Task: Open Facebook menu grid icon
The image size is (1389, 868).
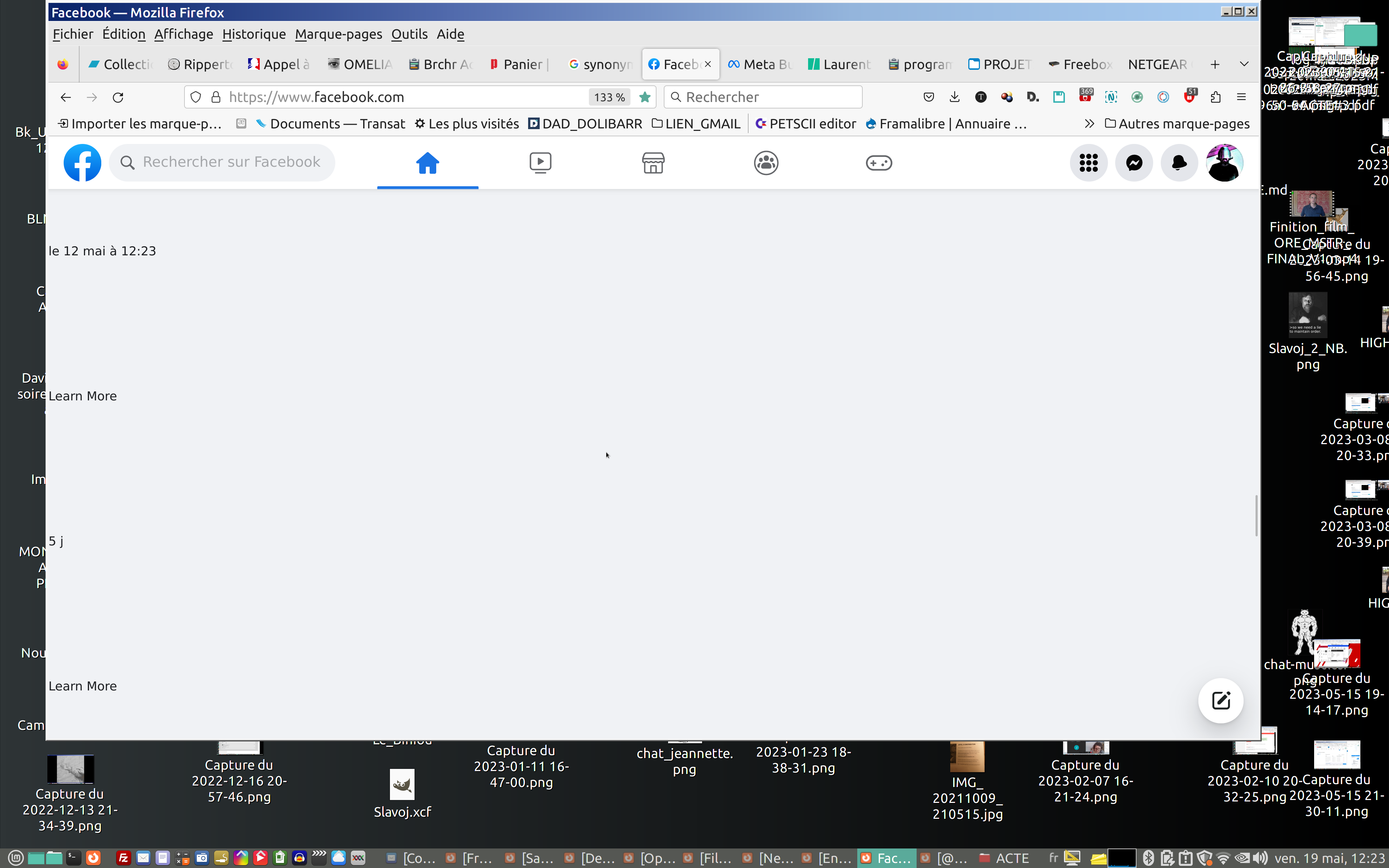Action: tap(1088, 163)
